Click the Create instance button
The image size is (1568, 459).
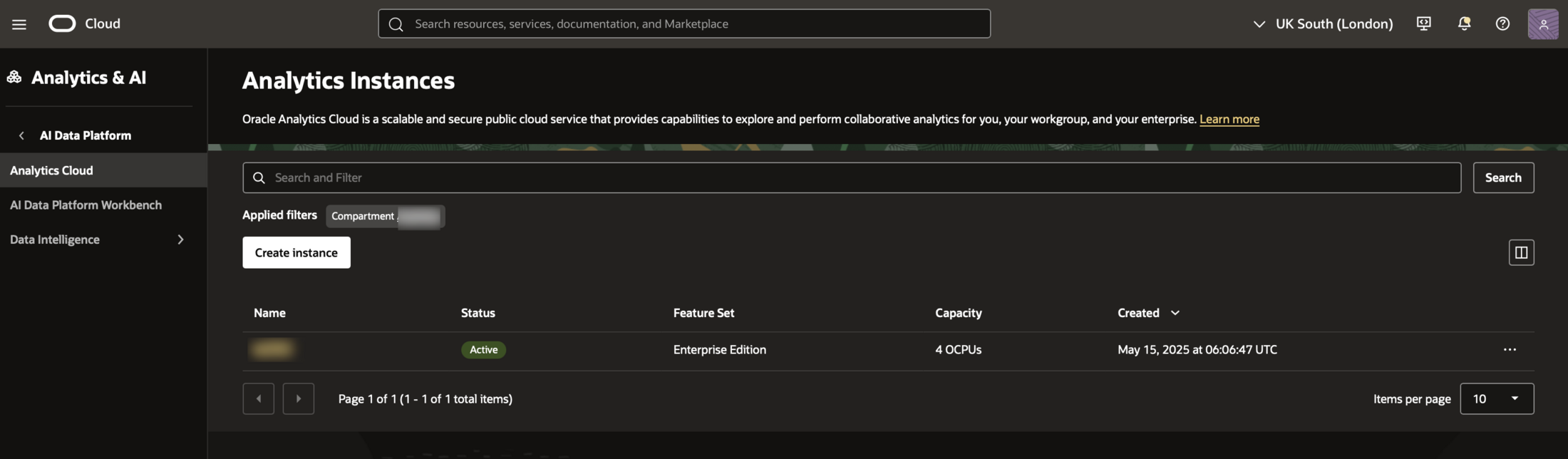[296, 252]
